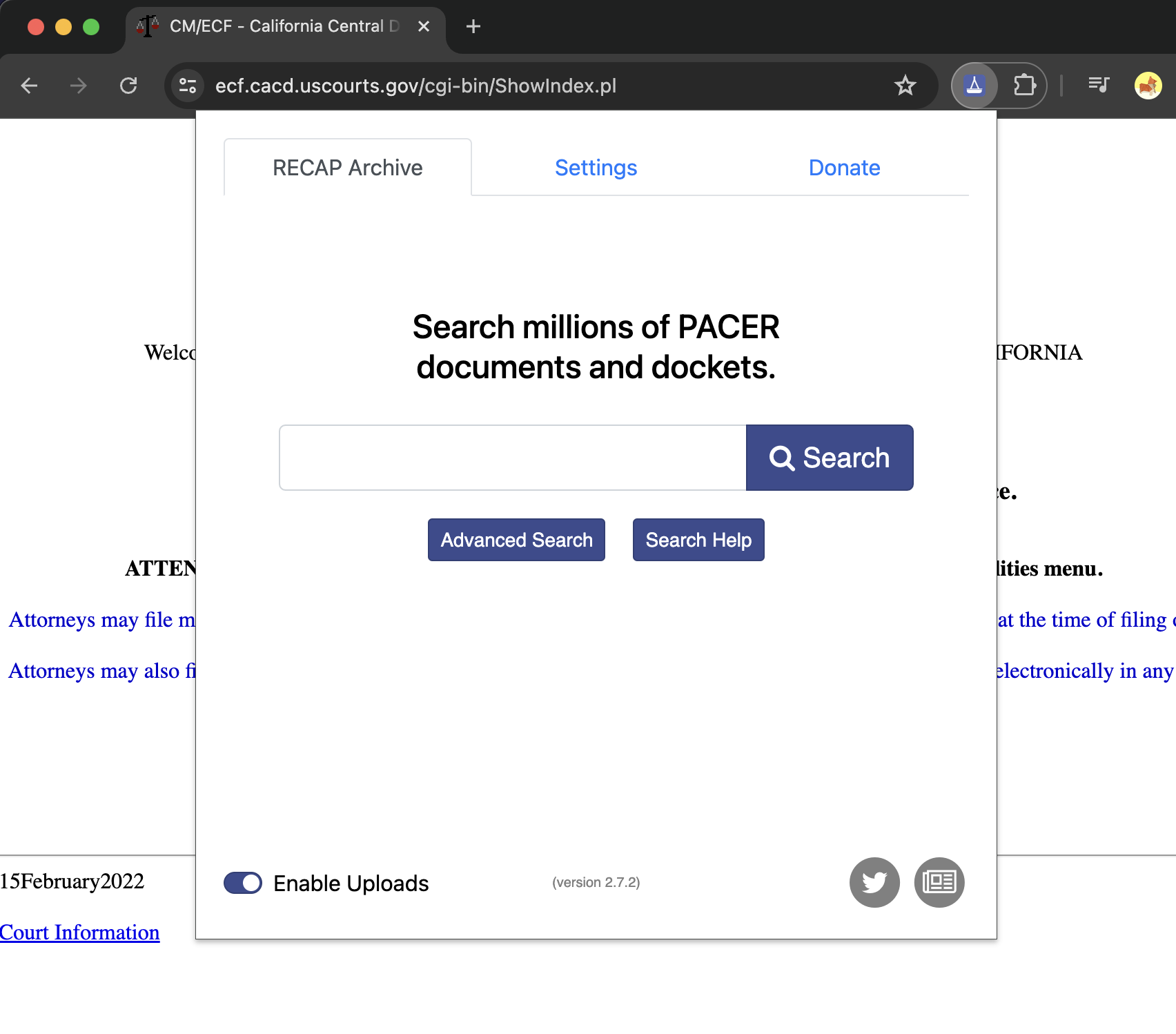Click the 15February2022 date text
The width and height of the screenshot is (1176, 1034).
[x=72, y=881]
